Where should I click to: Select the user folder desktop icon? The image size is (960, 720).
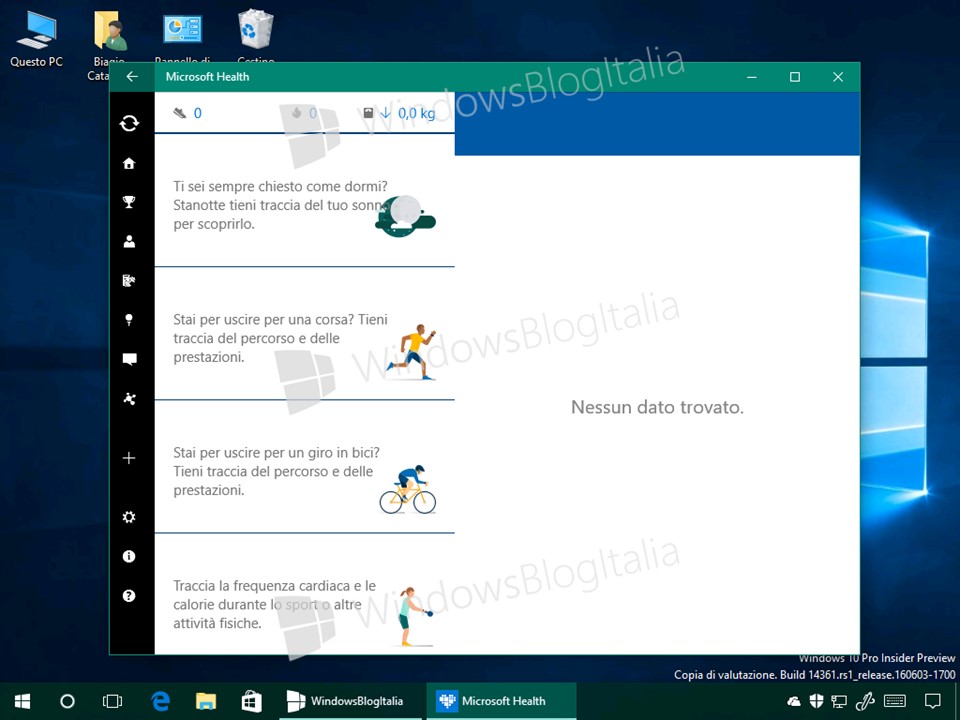pos(110,44)
